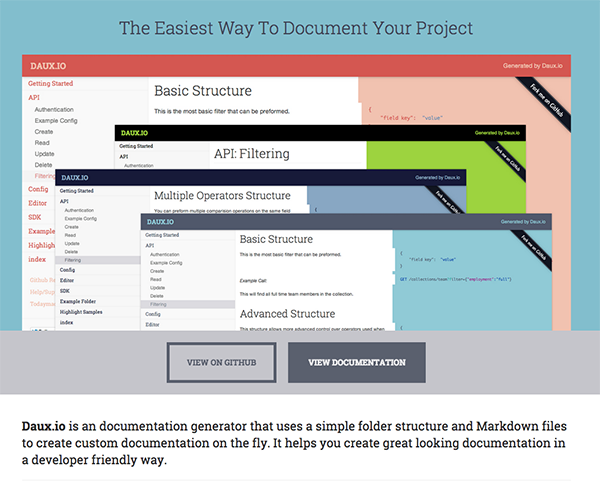Open Authentication in red-themed sidebar

tap(54, 109)
